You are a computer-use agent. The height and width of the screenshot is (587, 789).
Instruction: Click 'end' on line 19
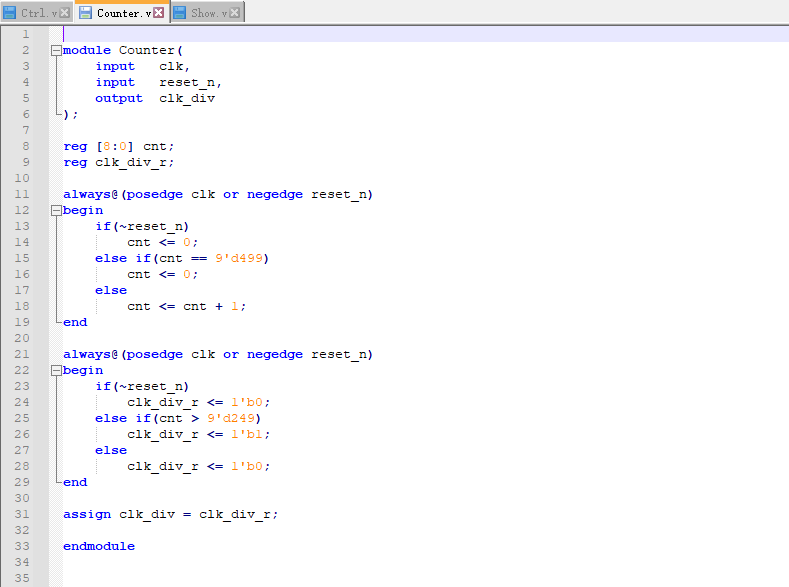75,322
